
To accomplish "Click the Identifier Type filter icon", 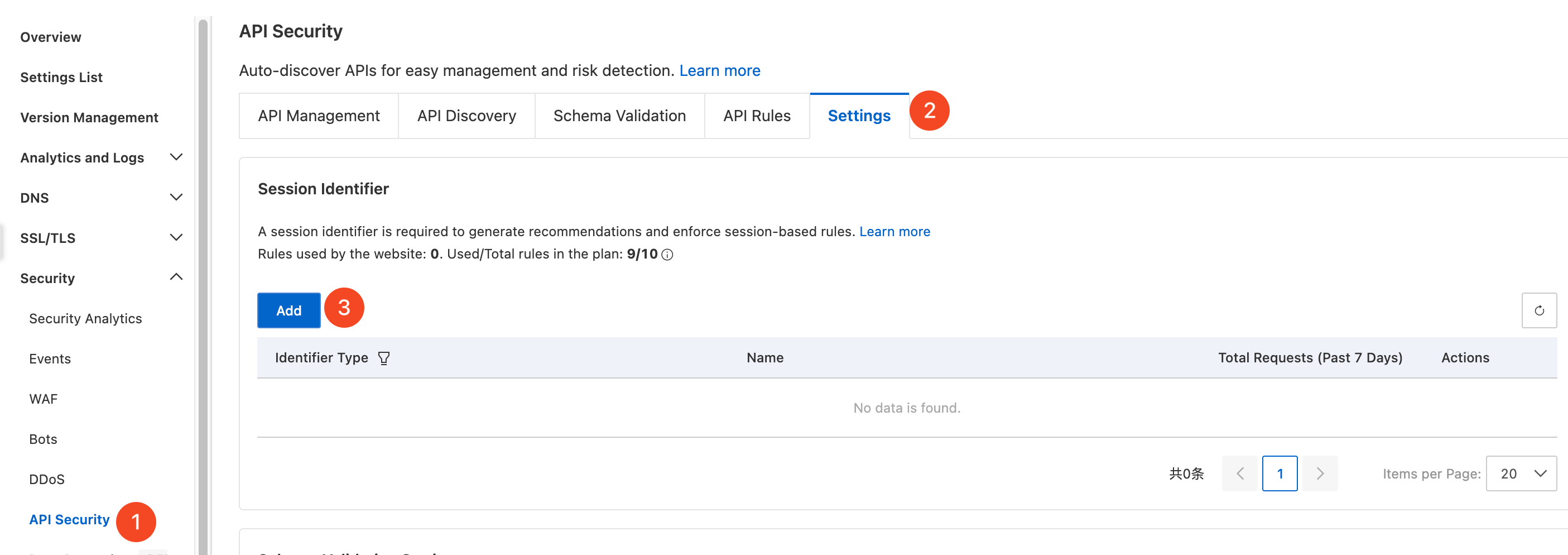I will (x=383, y=358).
